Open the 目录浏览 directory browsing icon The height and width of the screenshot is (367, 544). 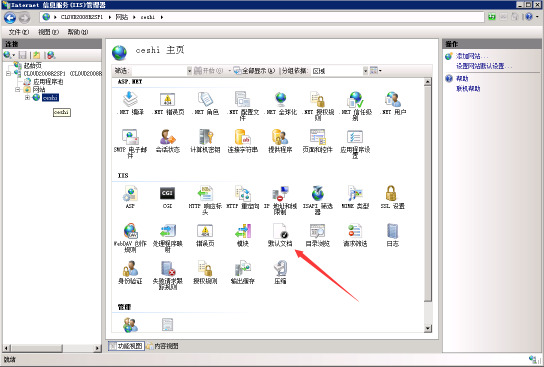pos(317,235)
